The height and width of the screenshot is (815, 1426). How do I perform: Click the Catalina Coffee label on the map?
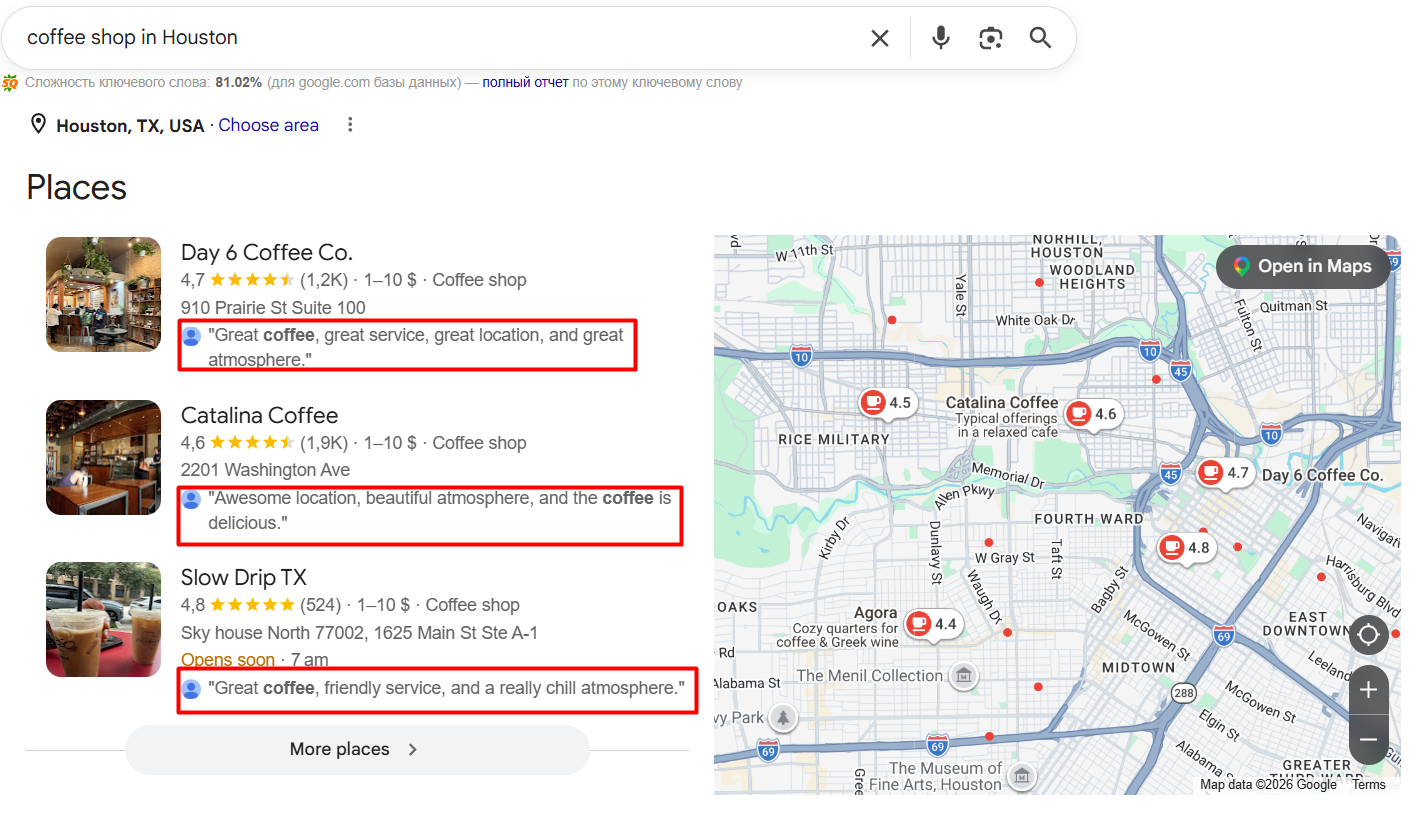click(x=1002, y=403)
